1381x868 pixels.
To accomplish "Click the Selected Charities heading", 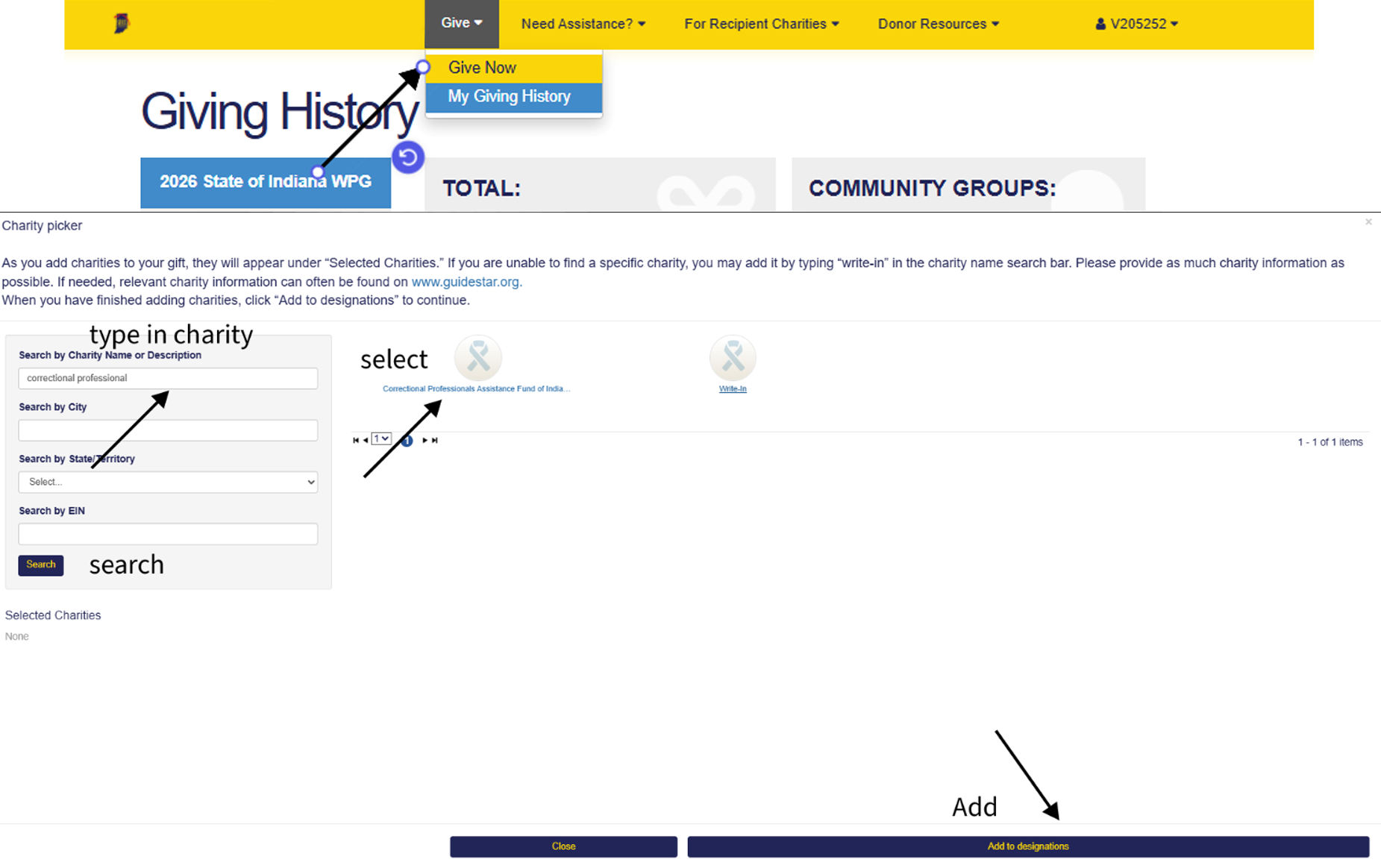I will [x=53, y=615].
